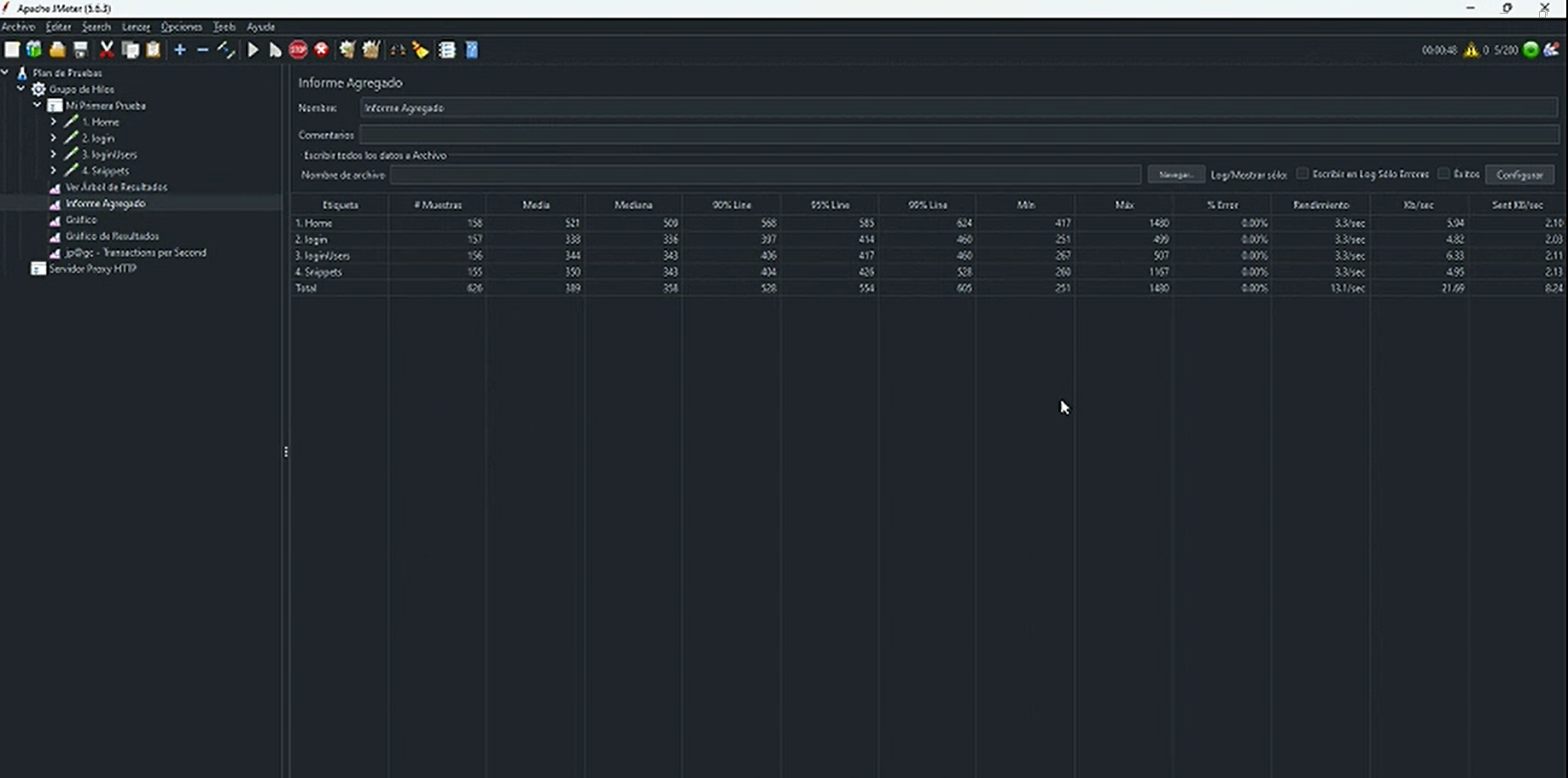The image size is (1568, 778).
Task: Clear results with the single broom icon
Action: pos(347,50)
